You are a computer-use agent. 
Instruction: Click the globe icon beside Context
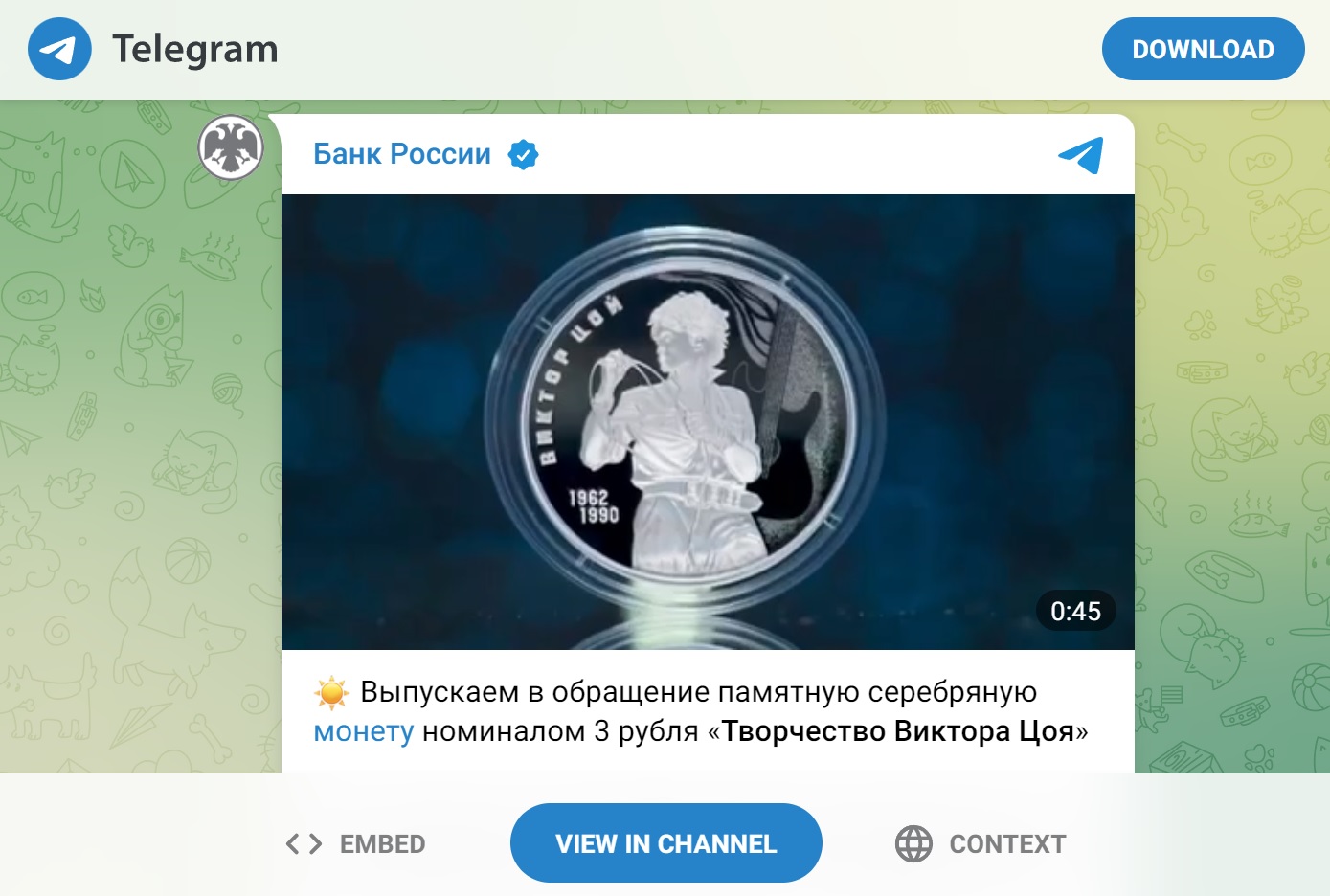coord(913,843)
